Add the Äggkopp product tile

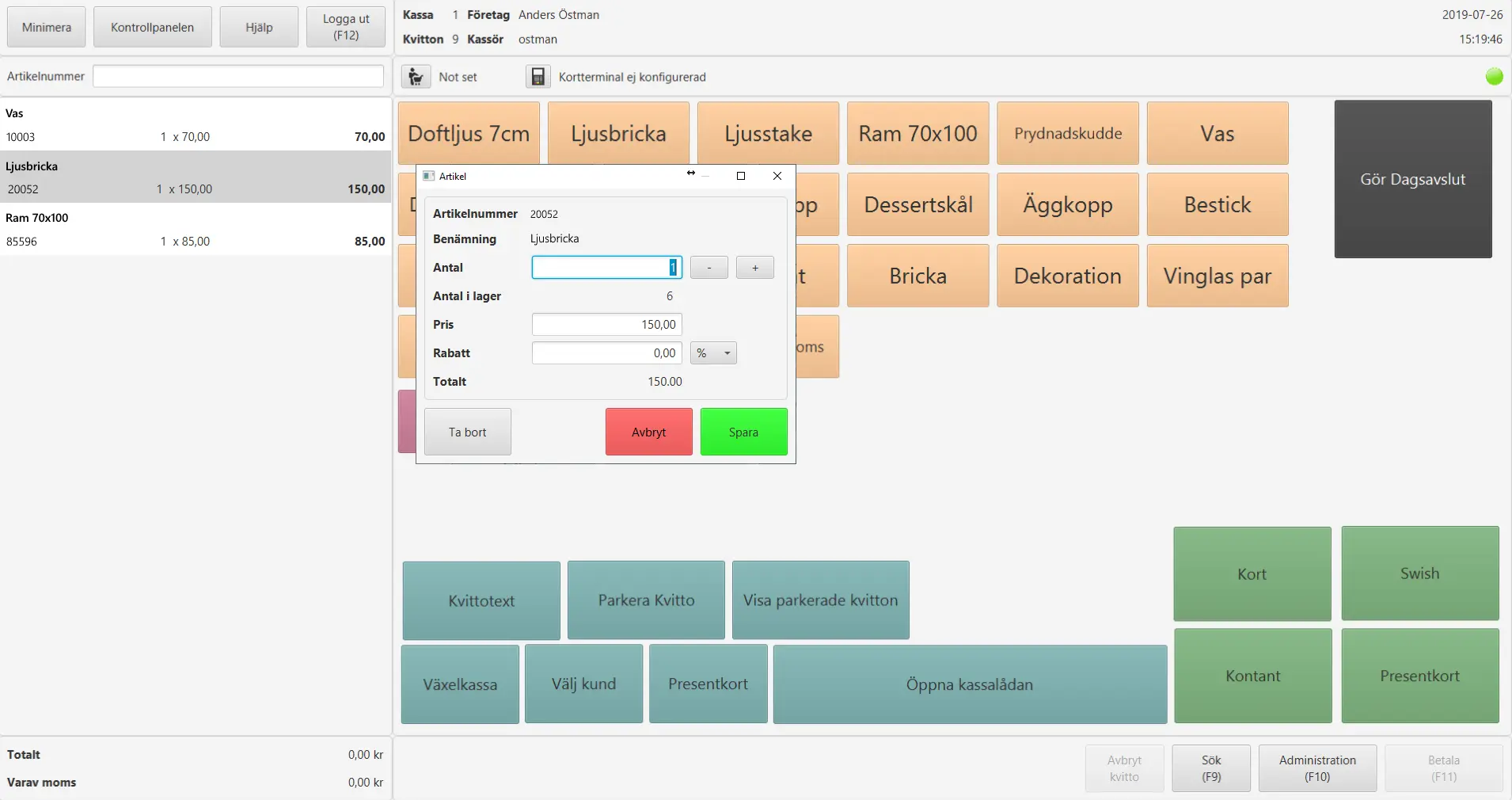(1067, 204)
